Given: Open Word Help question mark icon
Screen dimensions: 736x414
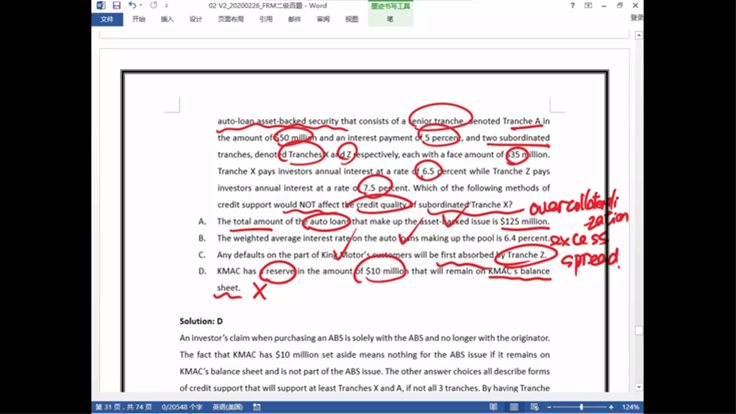Looking at the screenshot, I should 572,6.
